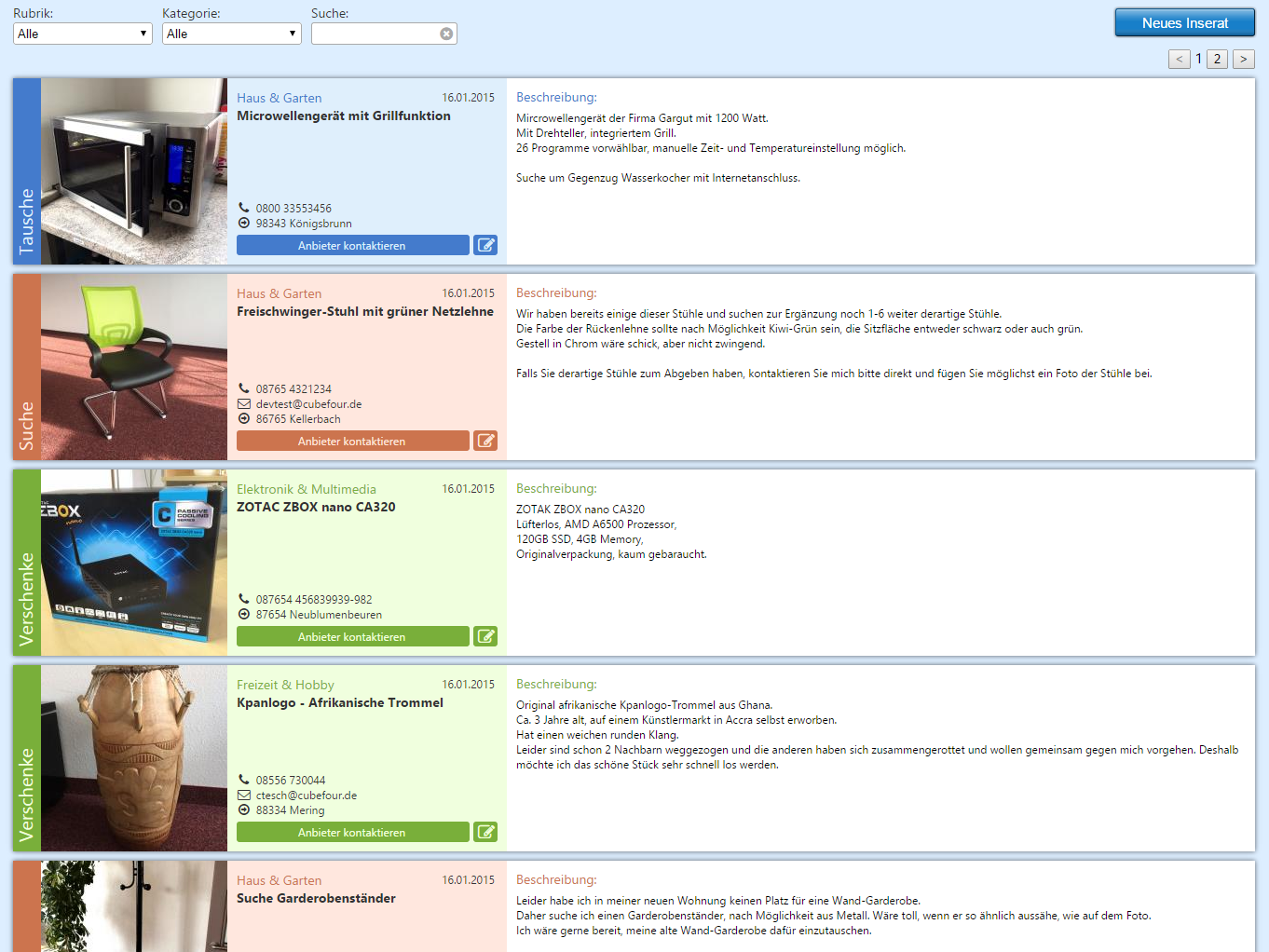Open the Kategorie dropdown
Image resolution: width=1269 pixels, height=952 pixels.
click(232, 34)
